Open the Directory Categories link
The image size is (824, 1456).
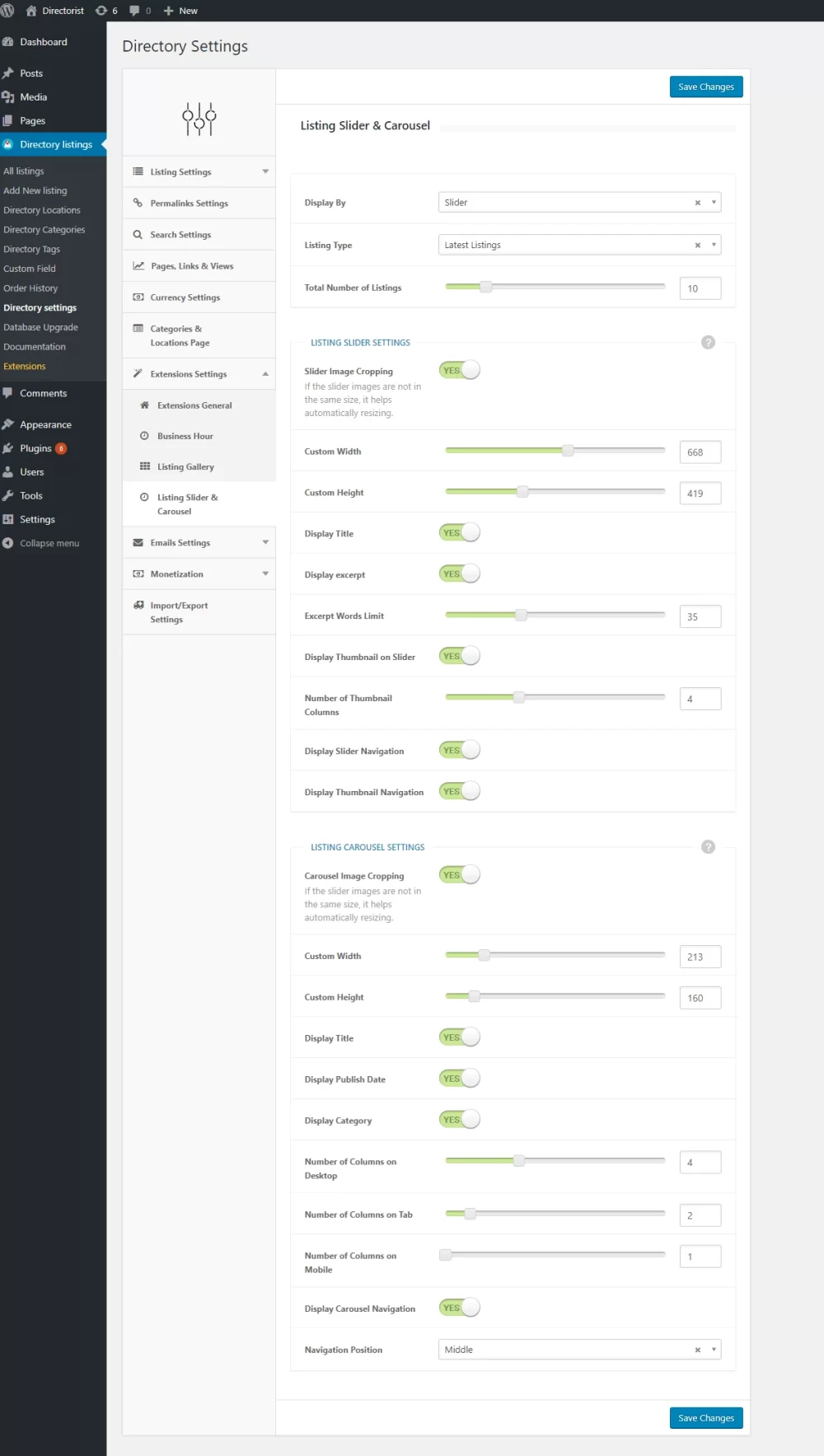click(44, 230)
